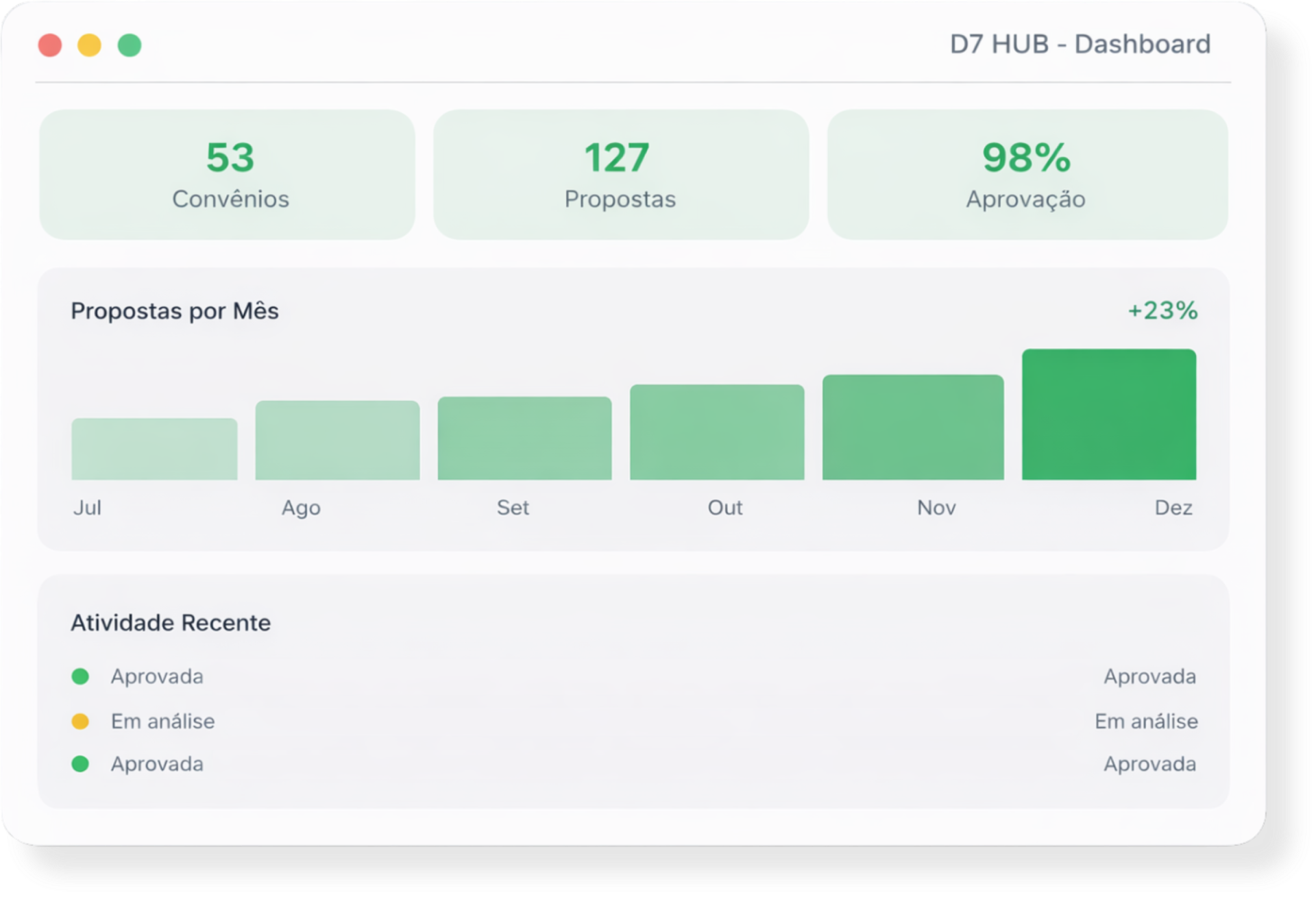This screenshot has height=897, width=1316.
Task: Click the yellow minimize window dot
Action: pyautogui.click(x=89, y=45)
